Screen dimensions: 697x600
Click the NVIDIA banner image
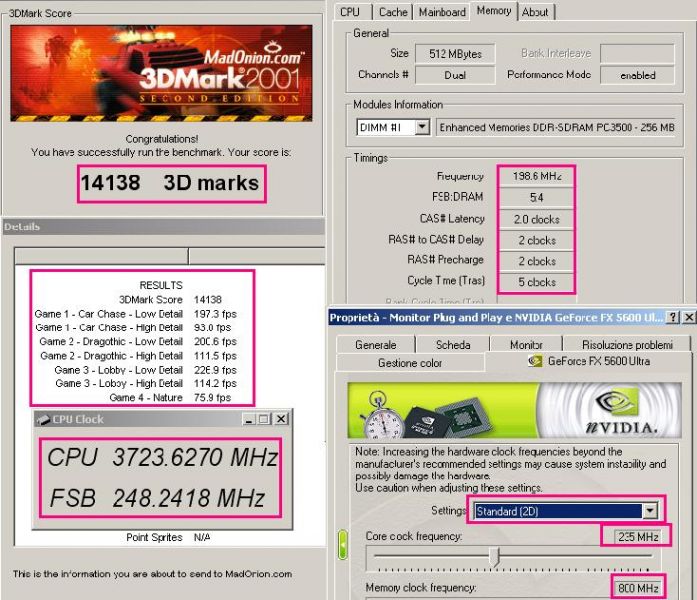(514, 410)
